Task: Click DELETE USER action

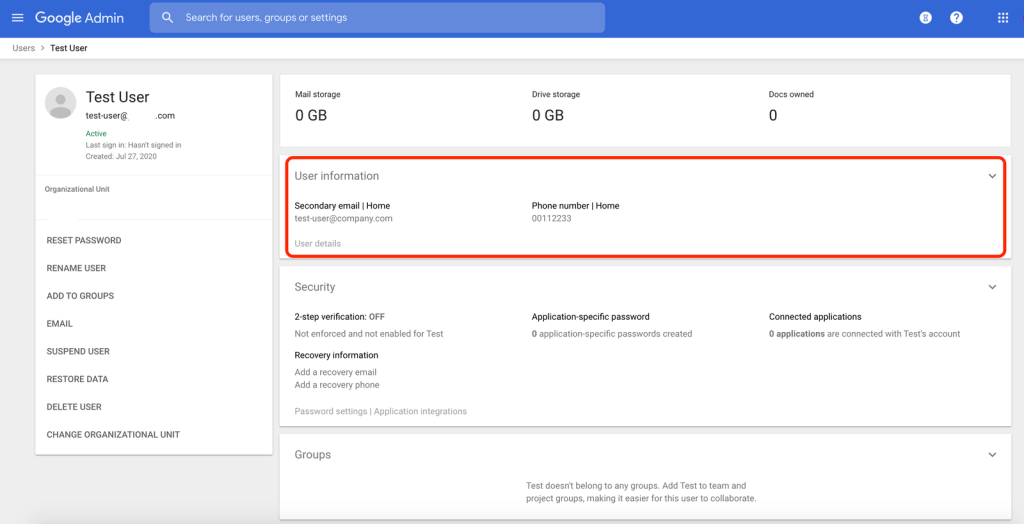Action: 74,407
